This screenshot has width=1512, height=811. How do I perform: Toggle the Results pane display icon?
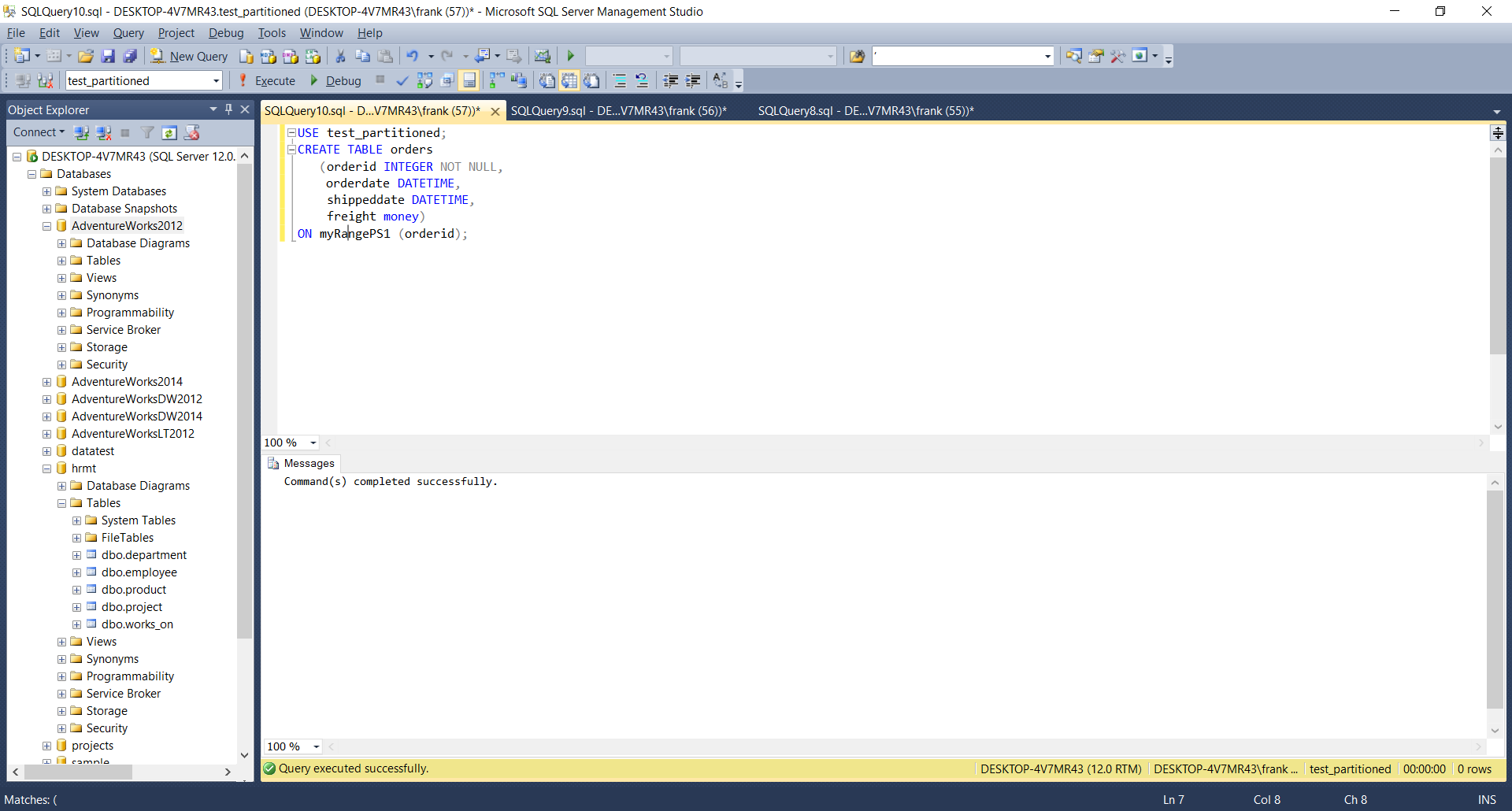469,80
